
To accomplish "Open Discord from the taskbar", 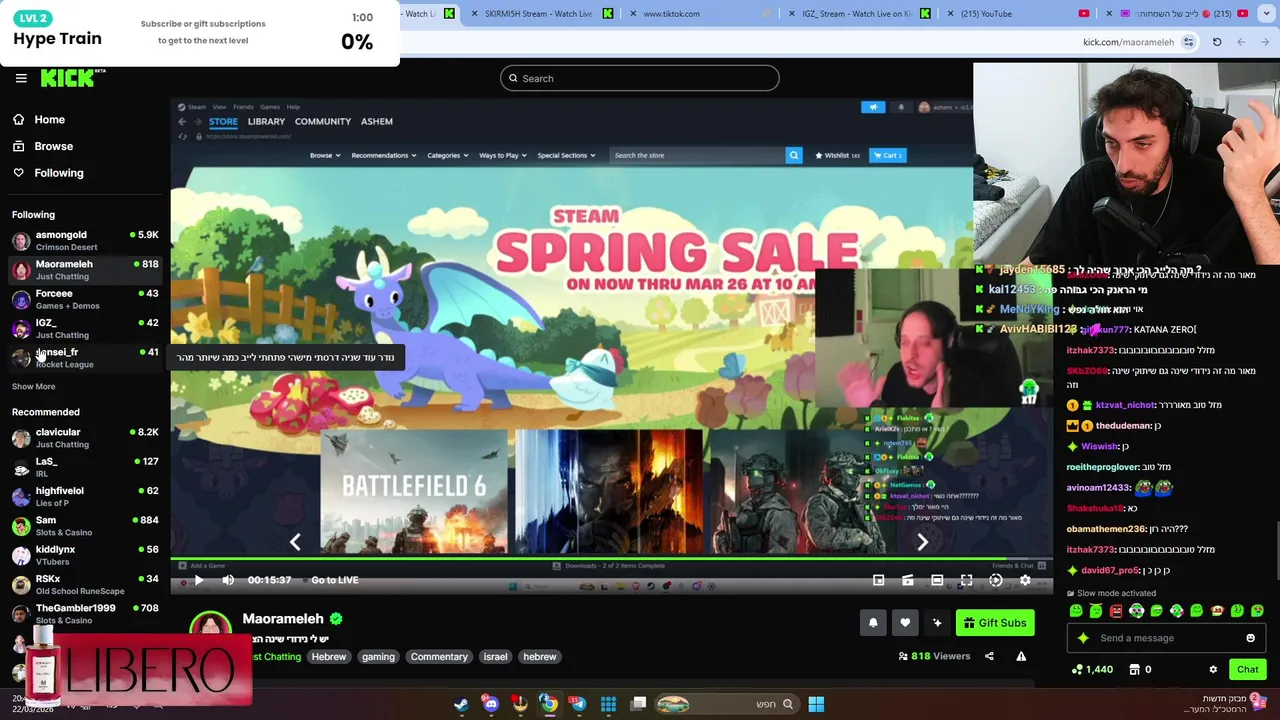I will [x=490, y=704].
